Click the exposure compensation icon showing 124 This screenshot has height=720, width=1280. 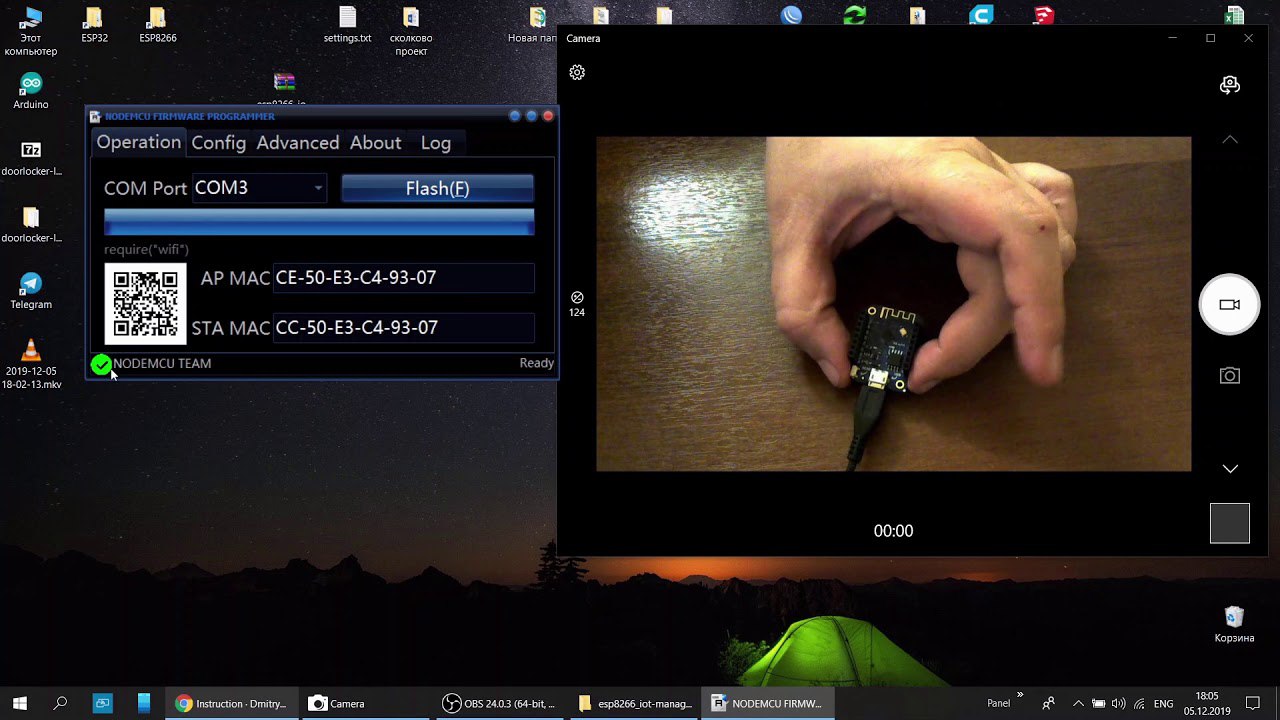(x=577, y=304)
